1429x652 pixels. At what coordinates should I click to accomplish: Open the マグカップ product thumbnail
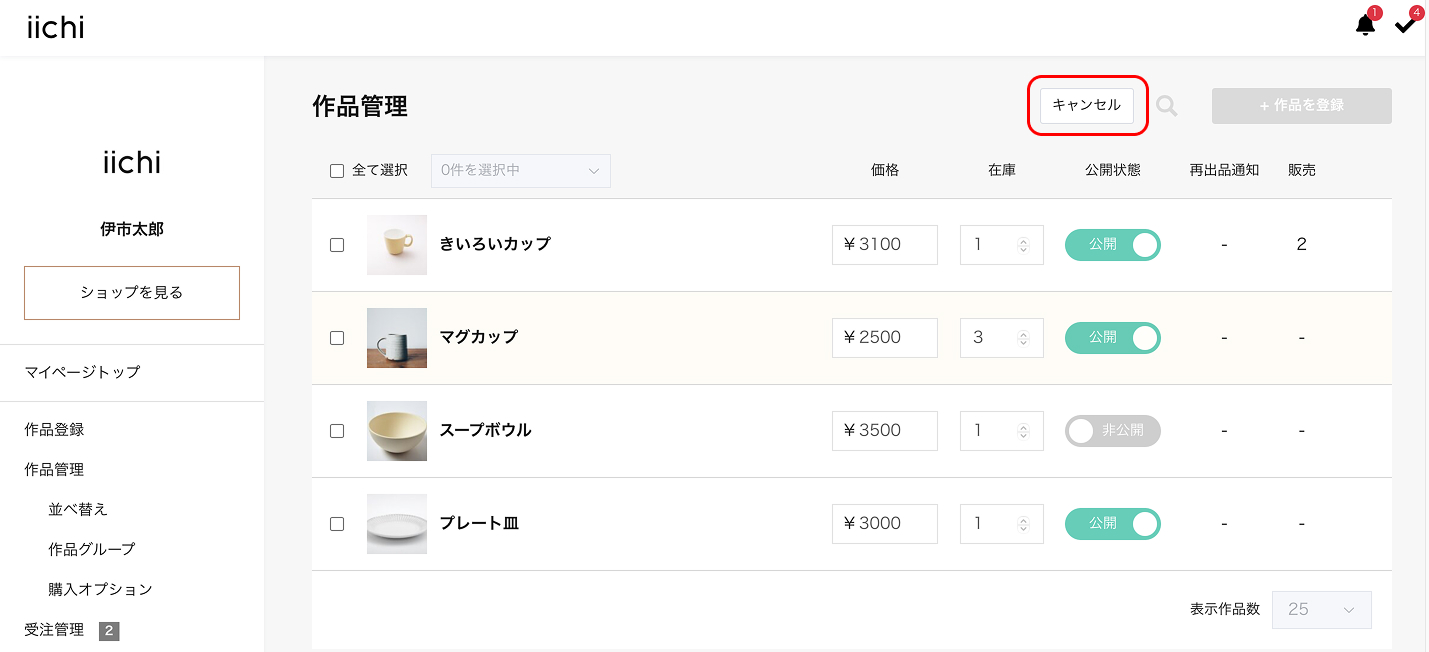click(x=397, y=338)
